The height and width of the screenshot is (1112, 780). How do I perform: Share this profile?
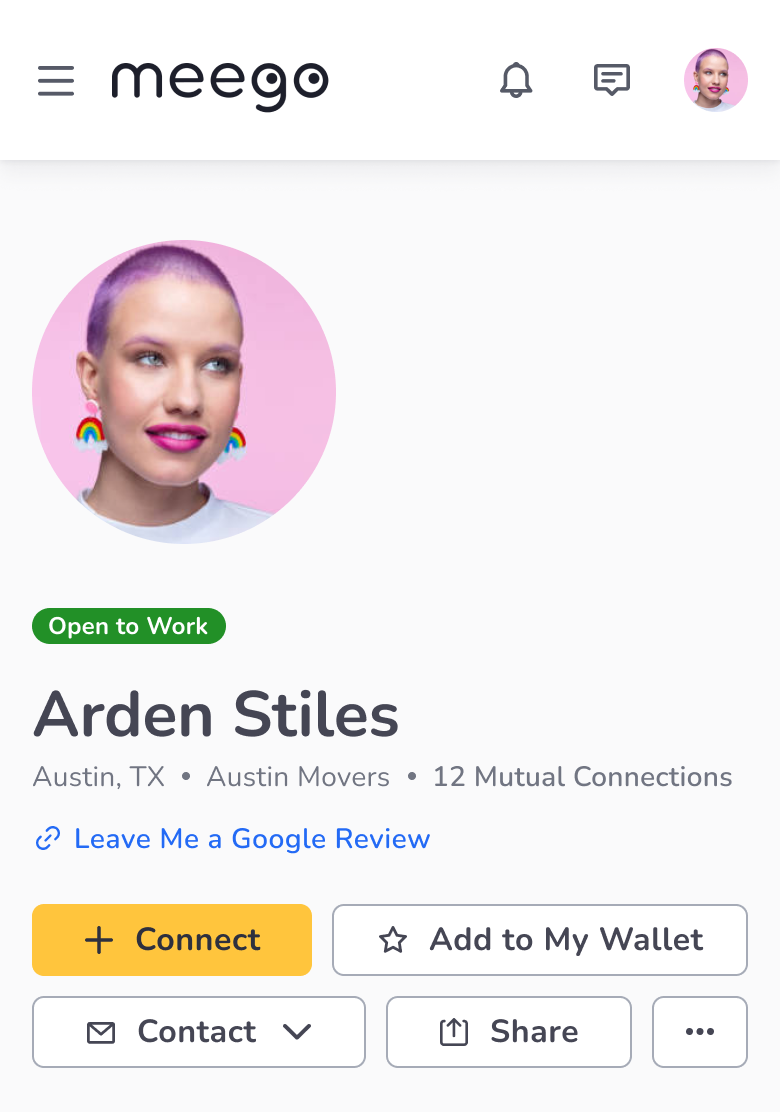tap(508, 1032)
